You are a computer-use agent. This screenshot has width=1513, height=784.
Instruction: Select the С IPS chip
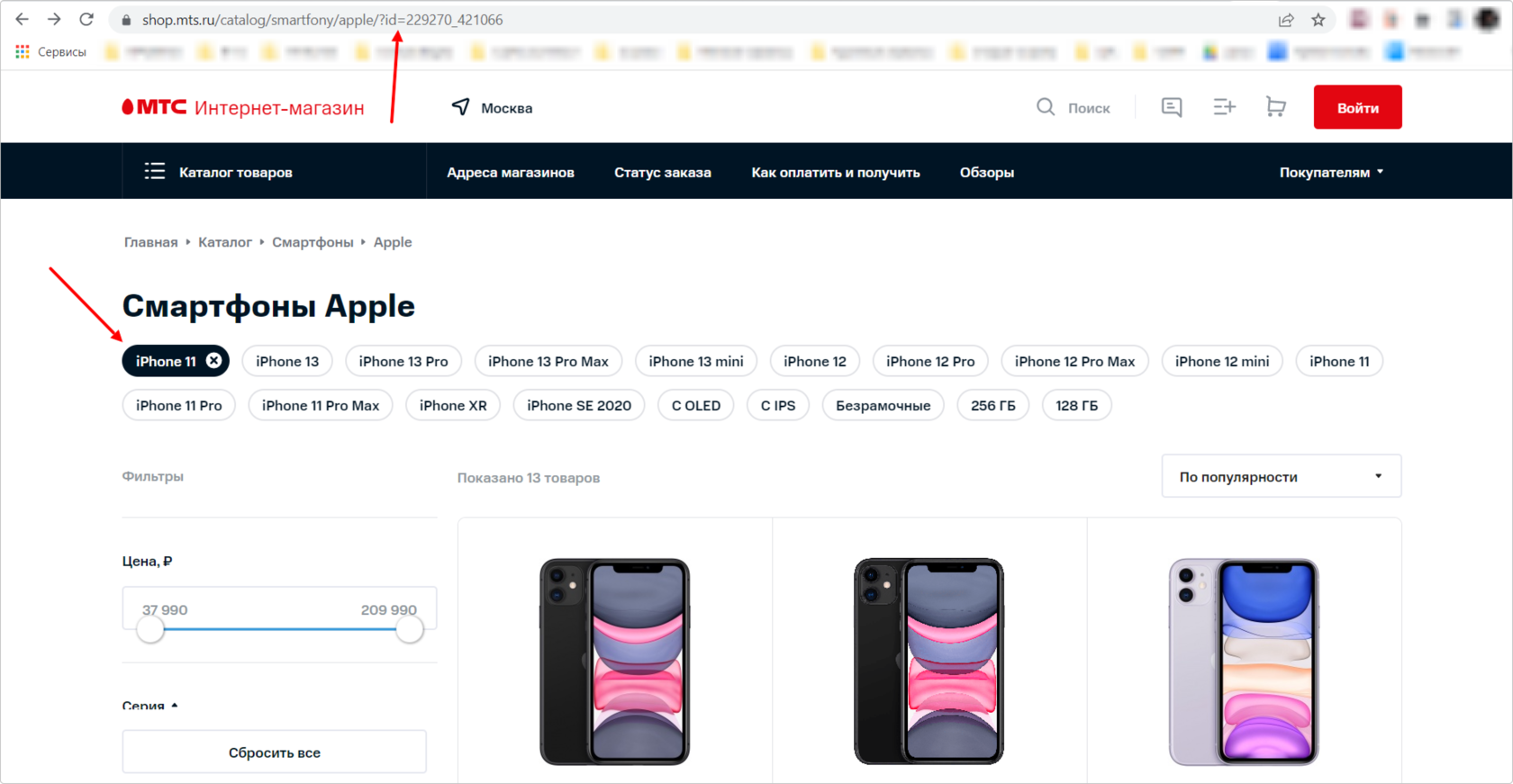coord(778,405)
